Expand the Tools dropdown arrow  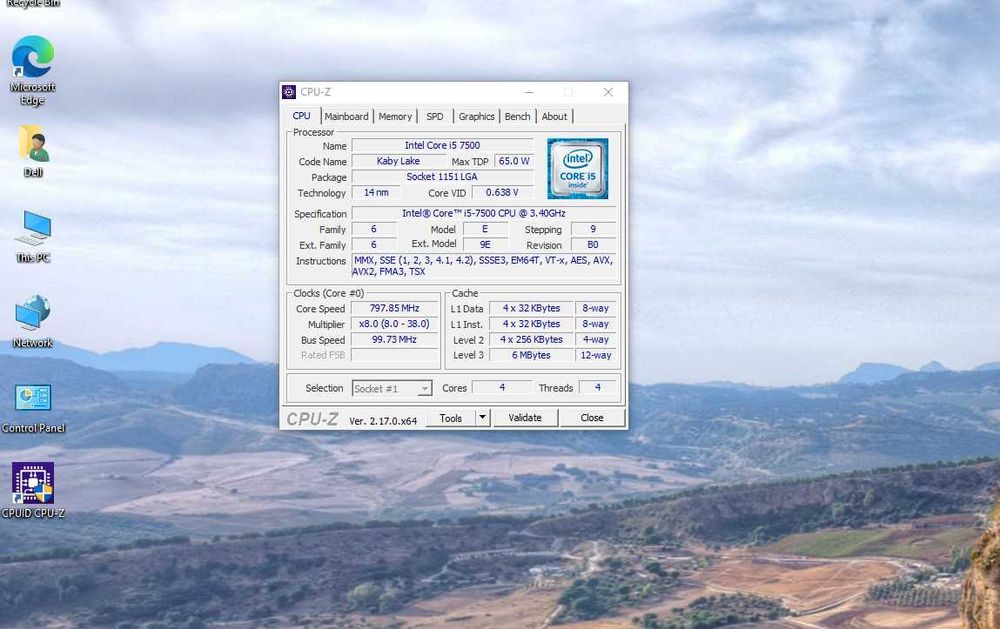483,418
